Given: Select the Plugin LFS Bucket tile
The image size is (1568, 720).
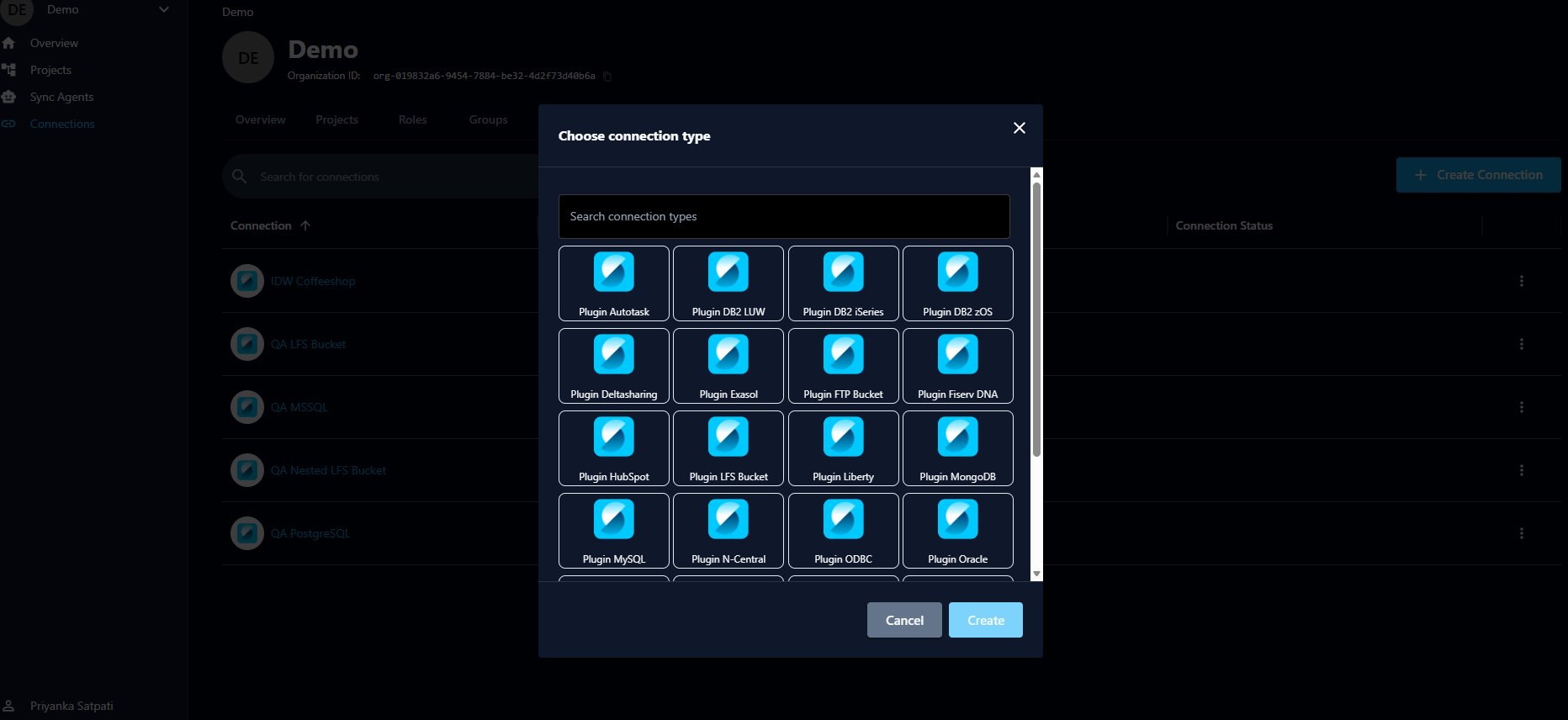Looking at the screenshot, I should click(728, 448).
